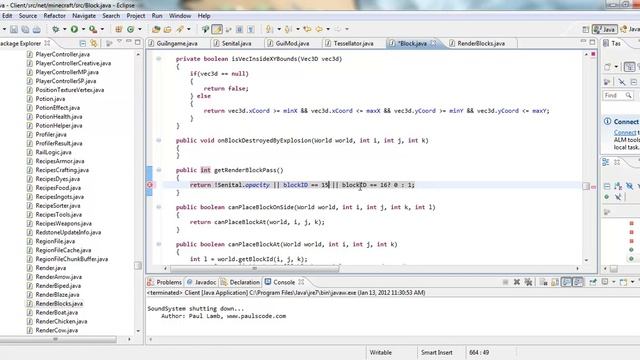The width and height of the screenshot is (640, 360).
Task: Switch to Senital.java editor tab
Action: click(x=236, y=43)
